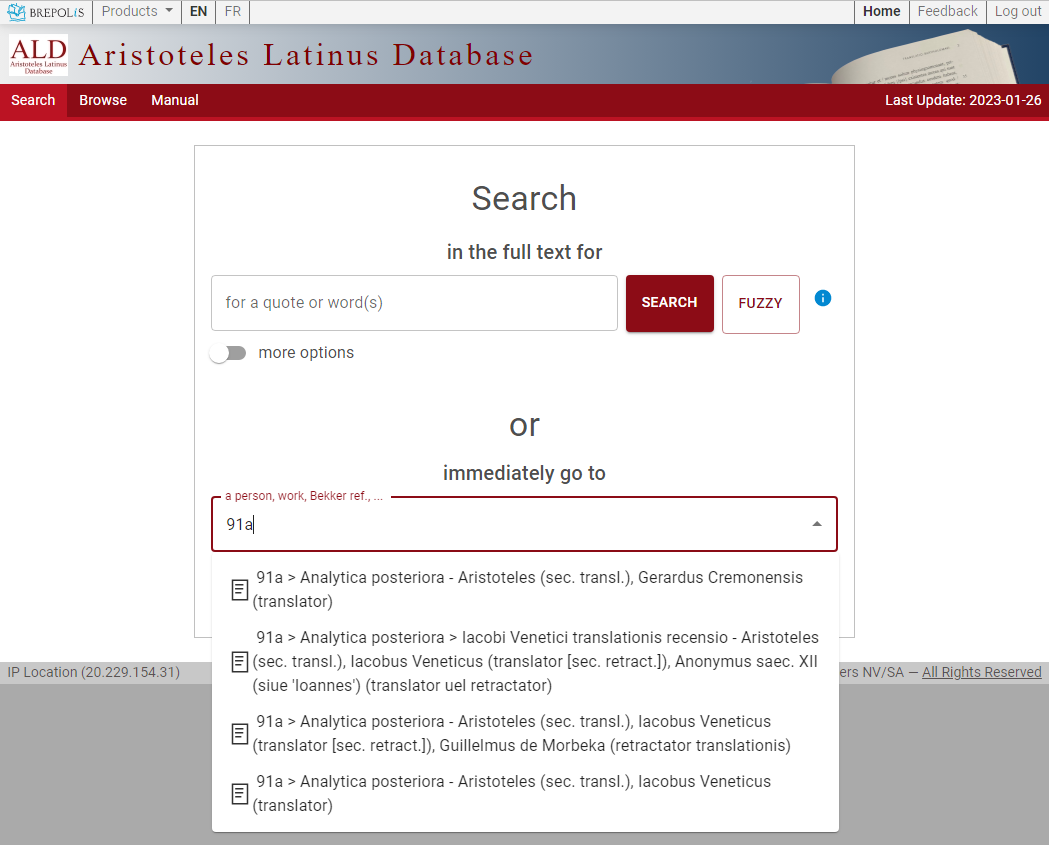Click the ALD logo in header
This screenshot has width=1049, height=845.
[38, 55]
